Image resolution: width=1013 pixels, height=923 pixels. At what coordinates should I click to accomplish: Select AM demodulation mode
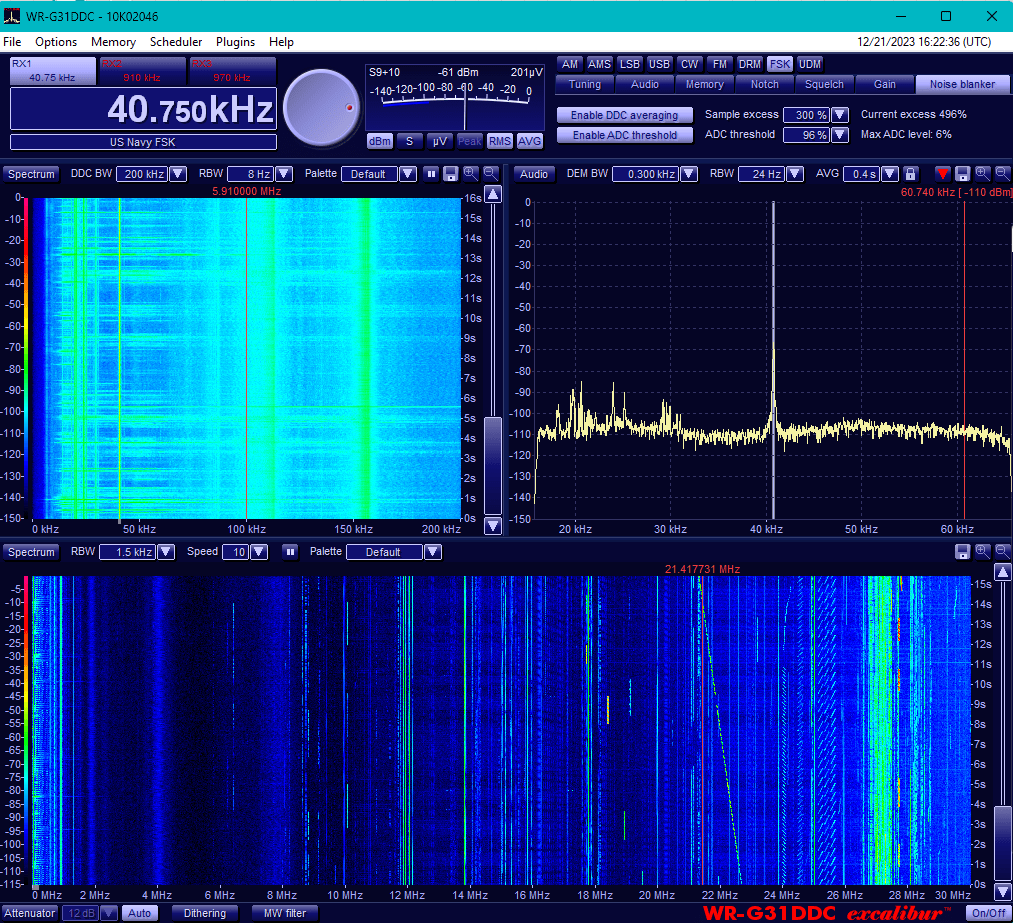pyautogui.click(x=570, y=64)
